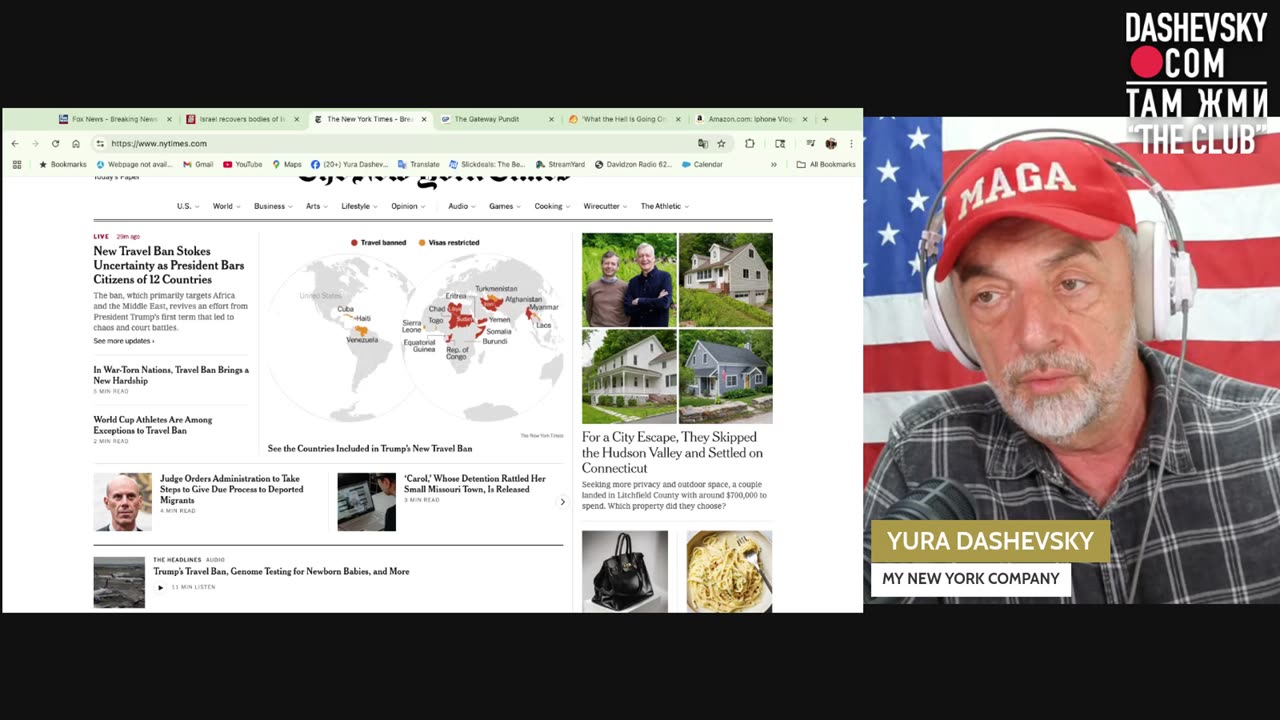
Task: Open the apps grid in bookmarks bar
Action: point(17,164)
